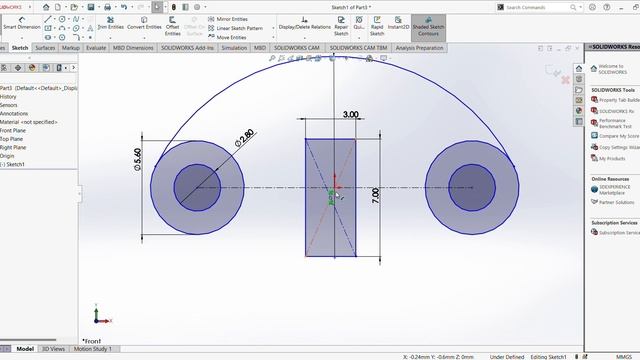640x360 pixels.
Task: Open Display/Delete Relations
Action: point(304,23)
